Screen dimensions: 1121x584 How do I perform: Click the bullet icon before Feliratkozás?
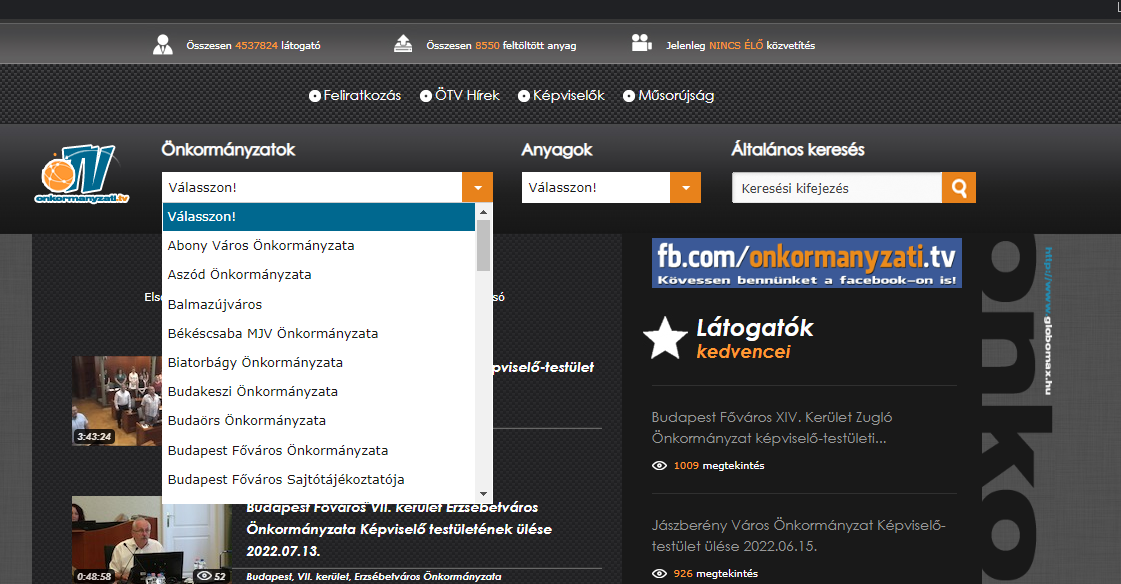[315, 96]
